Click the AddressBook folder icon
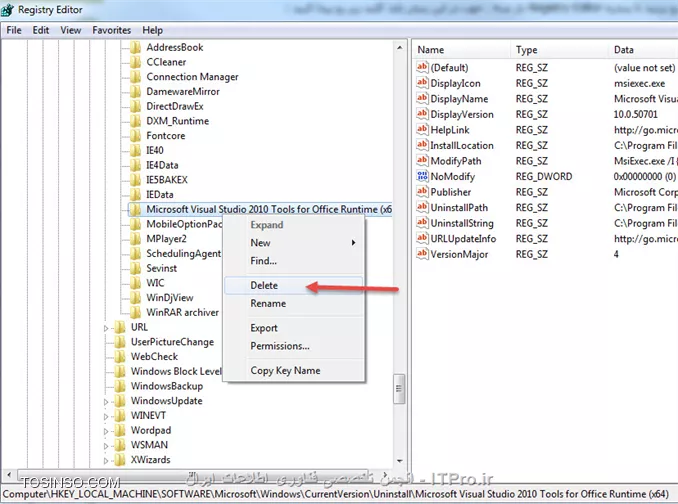Viewport: 678px width, 504px height. (136, 47)
